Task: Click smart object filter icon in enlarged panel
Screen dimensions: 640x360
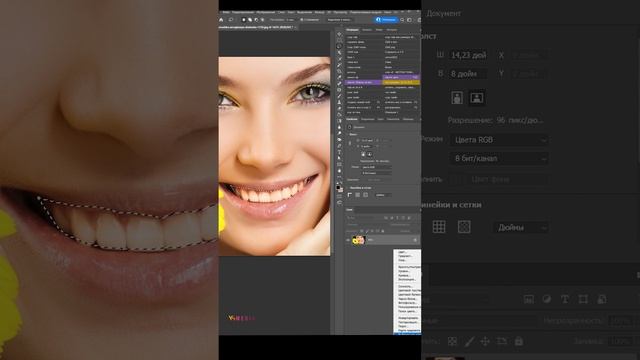Action: [x=602, y=299]
